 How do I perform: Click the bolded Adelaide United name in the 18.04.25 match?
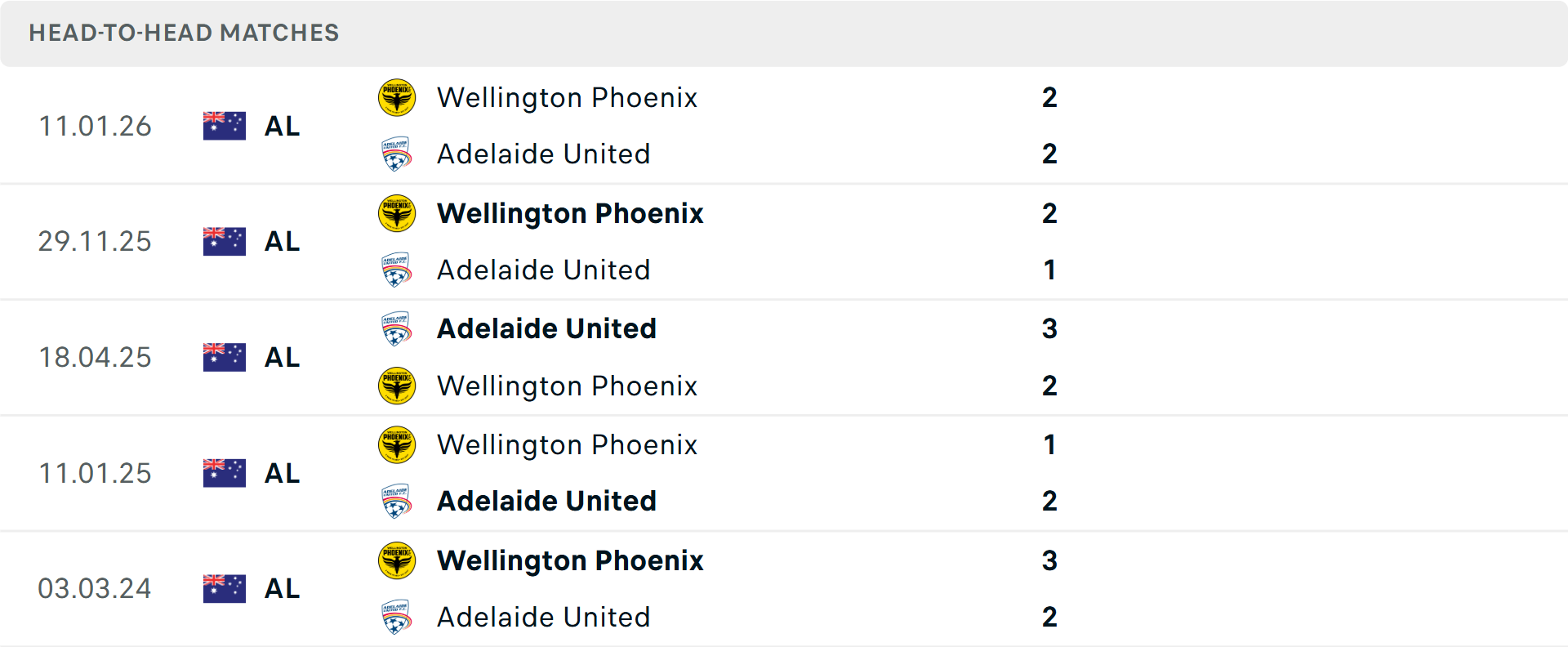point(546,328)
